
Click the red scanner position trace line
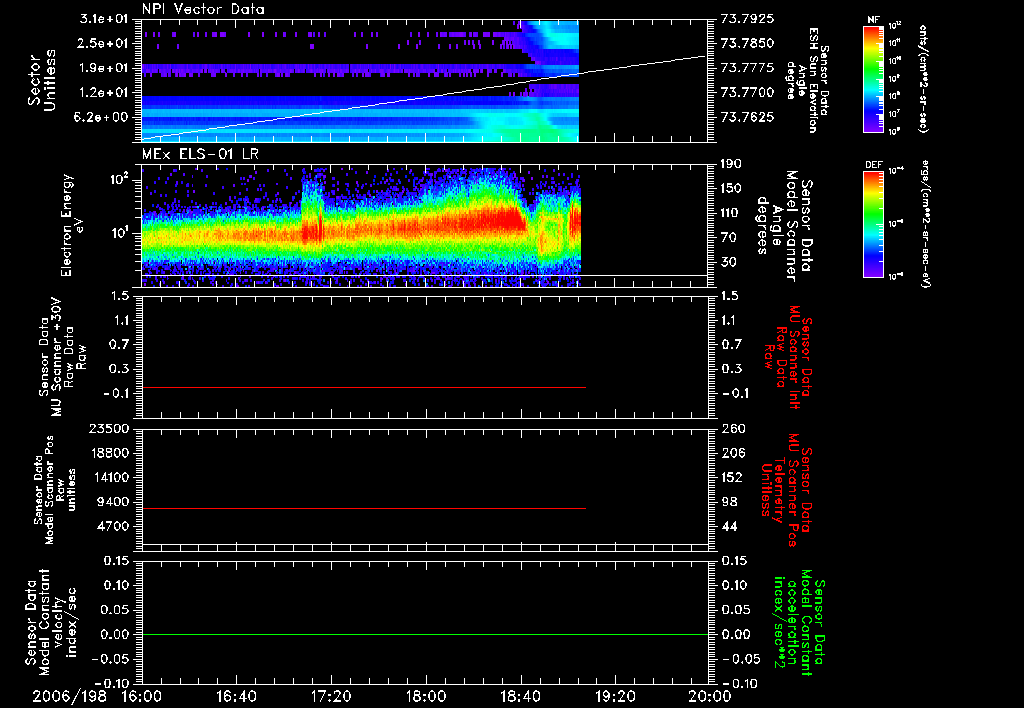point(364,508)
